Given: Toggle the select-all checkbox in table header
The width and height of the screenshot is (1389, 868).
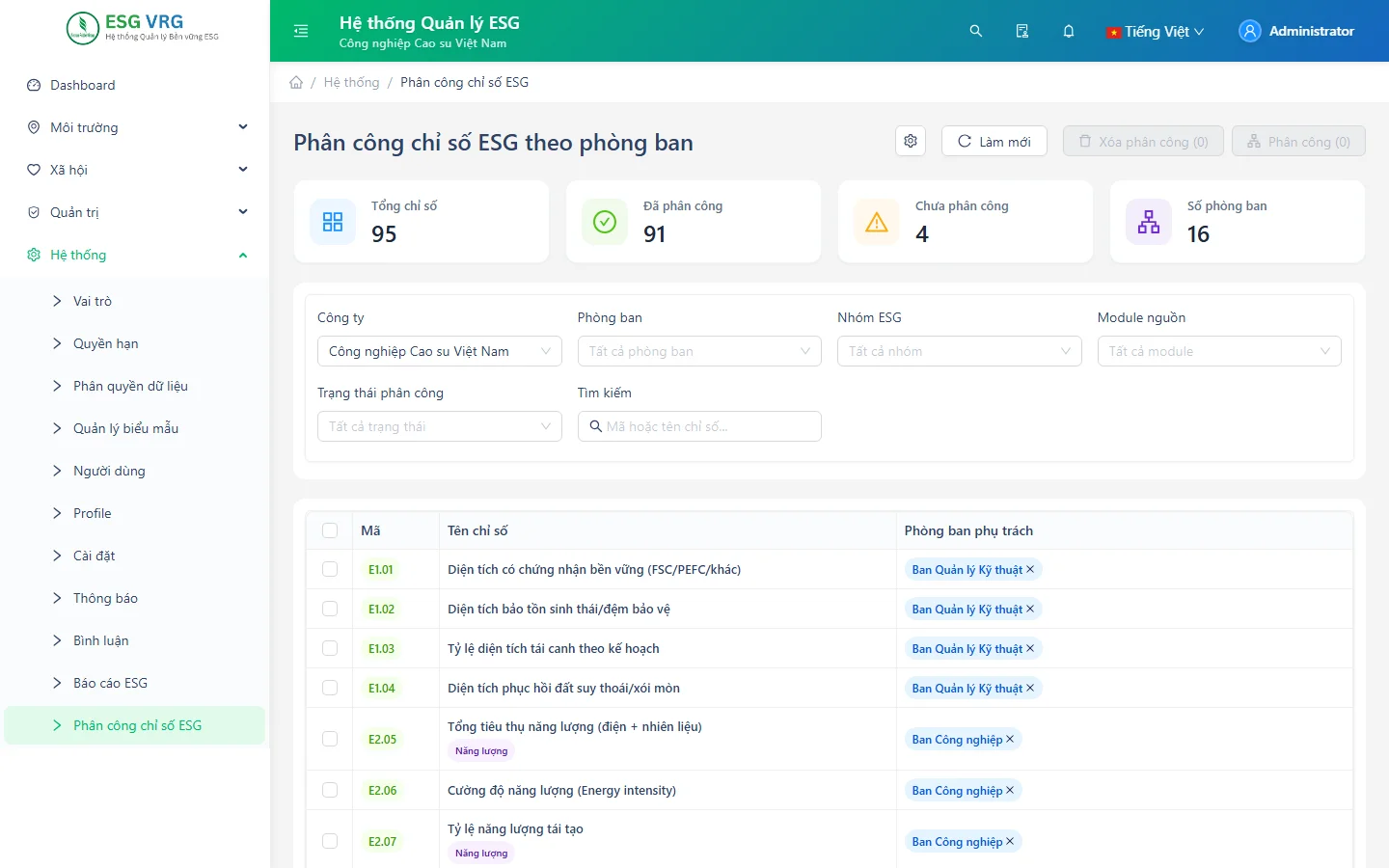Looking at the screenshot, I should pos(330,530).
